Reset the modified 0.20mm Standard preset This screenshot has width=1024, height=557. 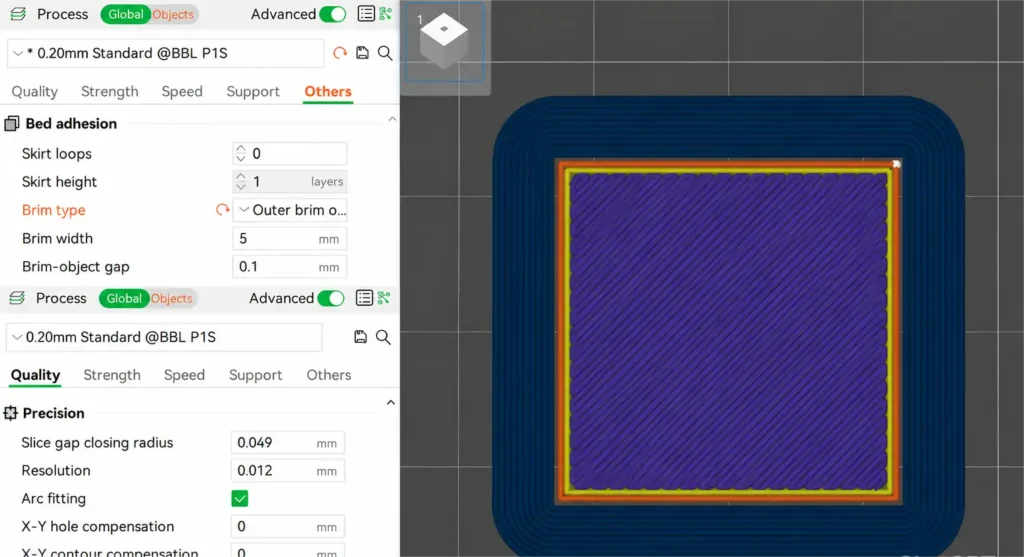[340, 53]
